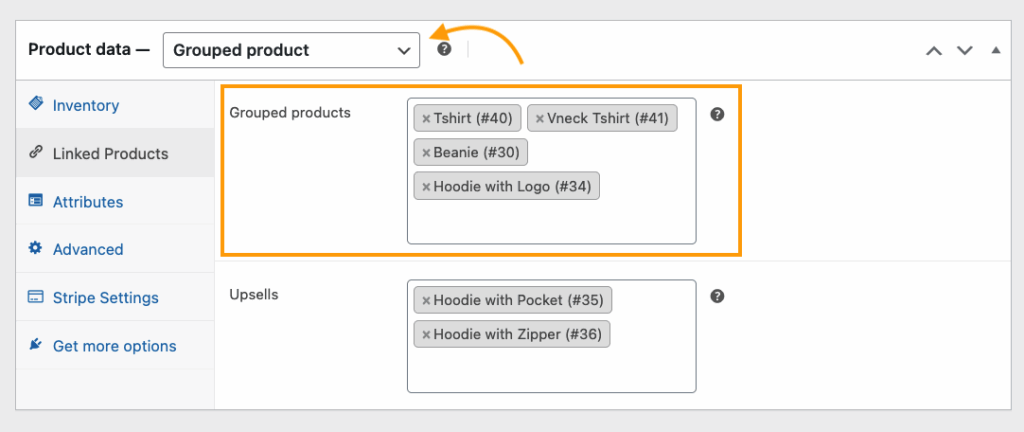Screen dimensions: 1024x432
Task: Remove Tshirt (#40) from grouped products
Action: point(426,119)
